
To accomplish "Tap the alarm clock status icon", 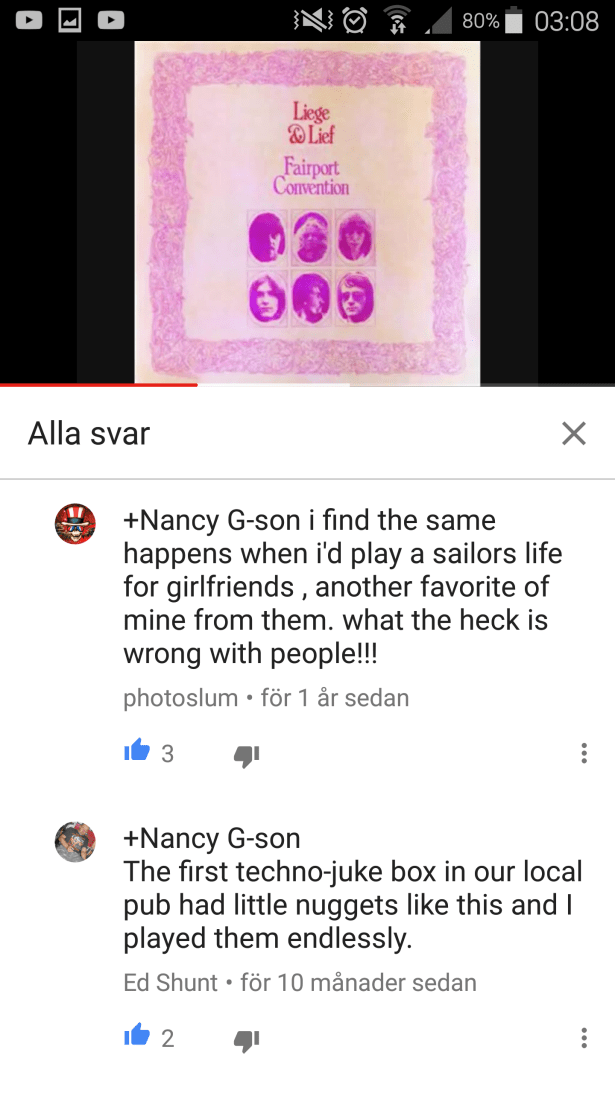I will 356,21.
